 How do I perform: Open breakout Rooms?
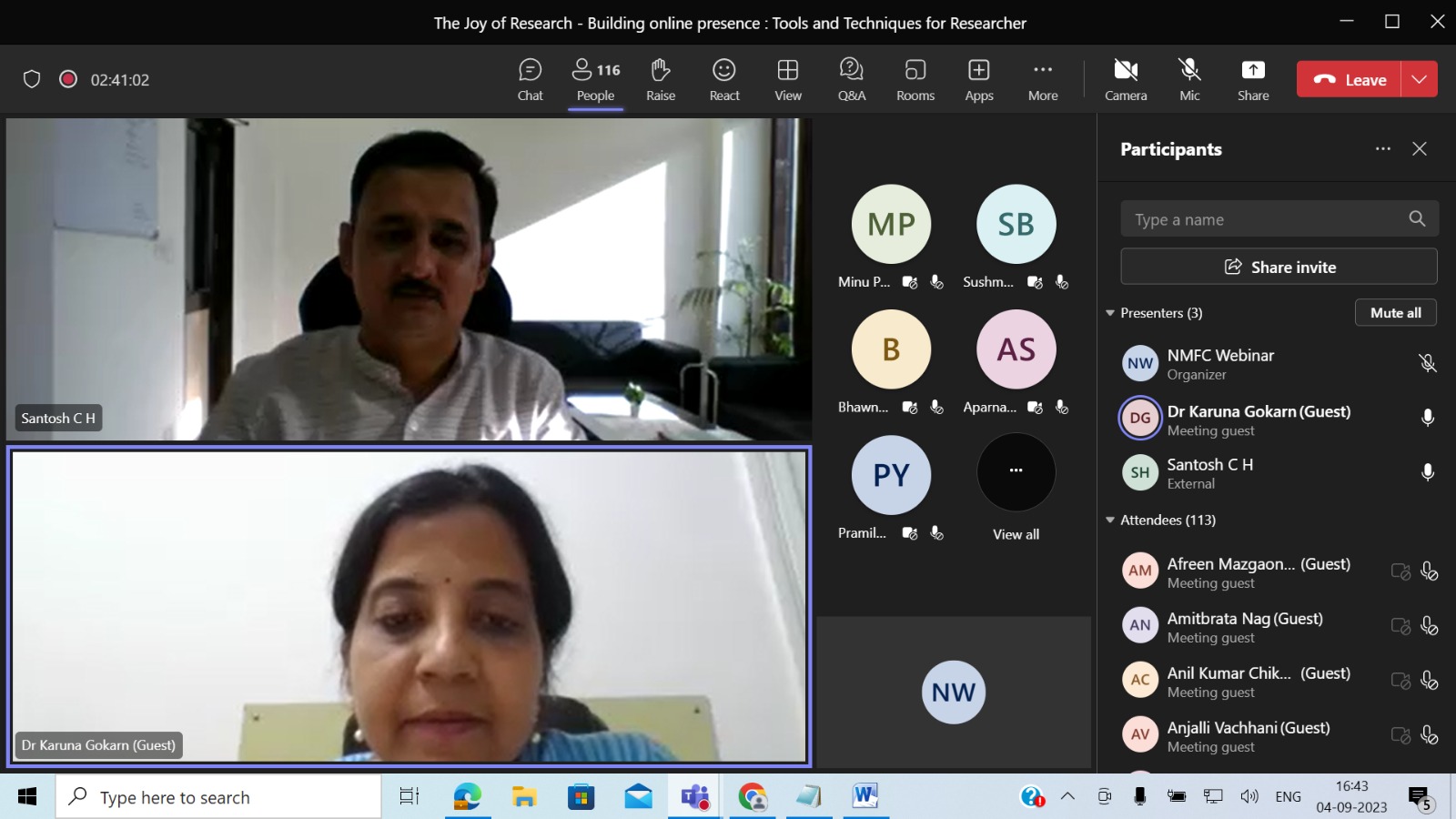pyautogui.click(x=915, y=80)
